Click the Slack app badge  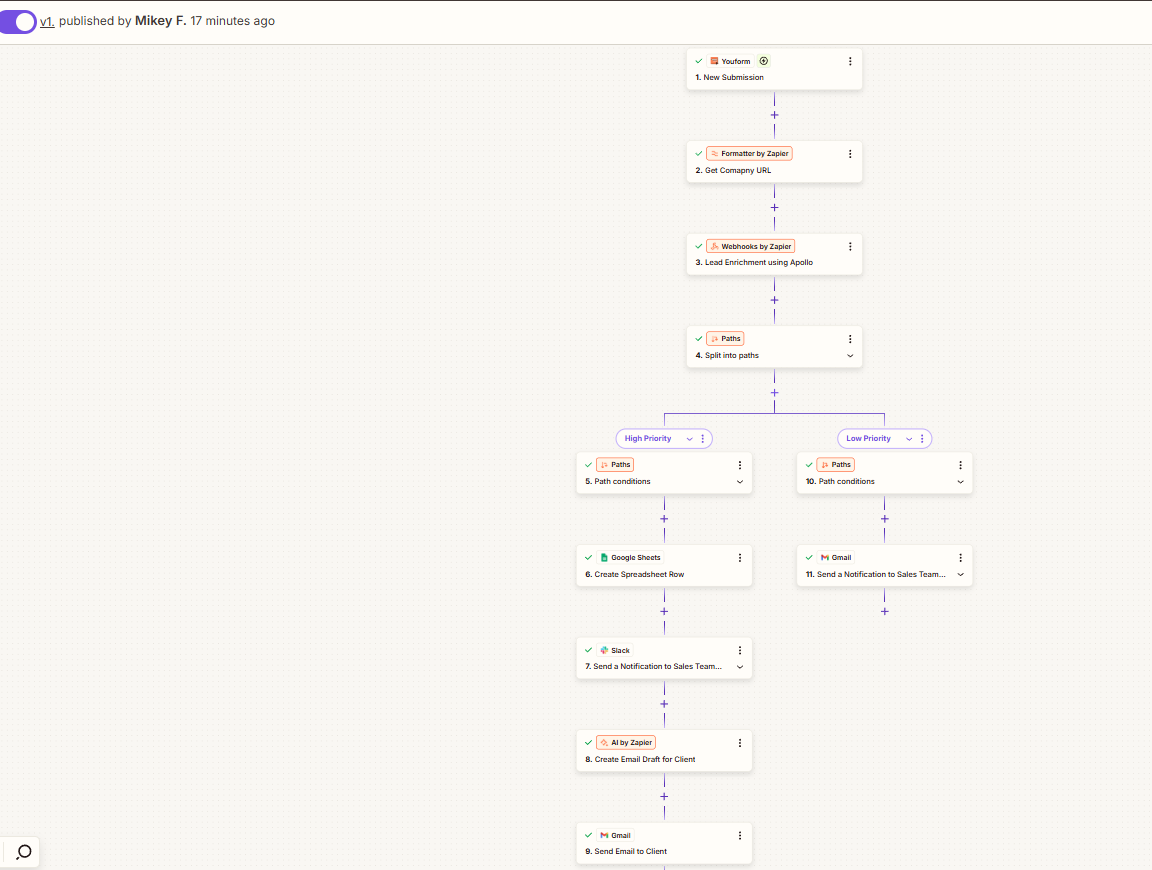(614, 650)
